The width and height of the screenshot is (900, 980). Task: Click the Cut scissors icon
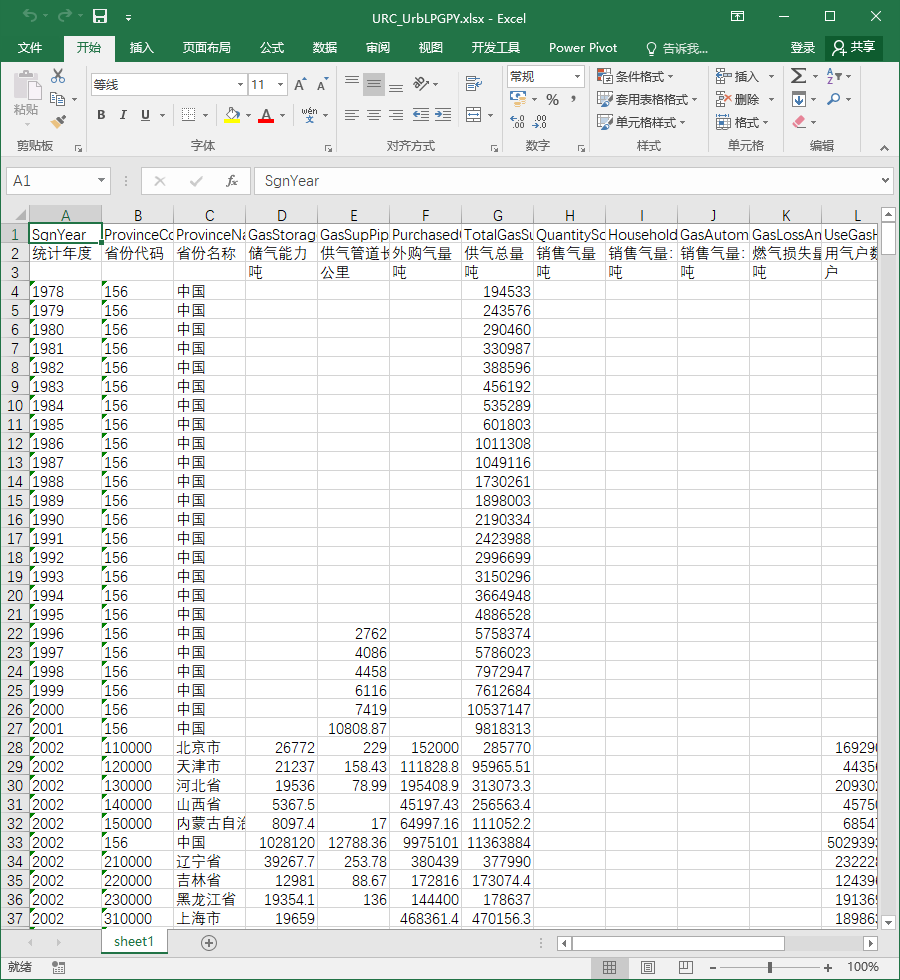point(58,76)
